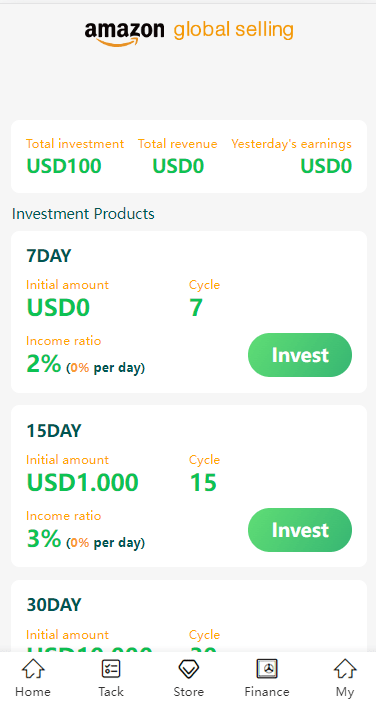376x704 pixels.
Task: Click the Investment Products heading
Action: point(83,214)
